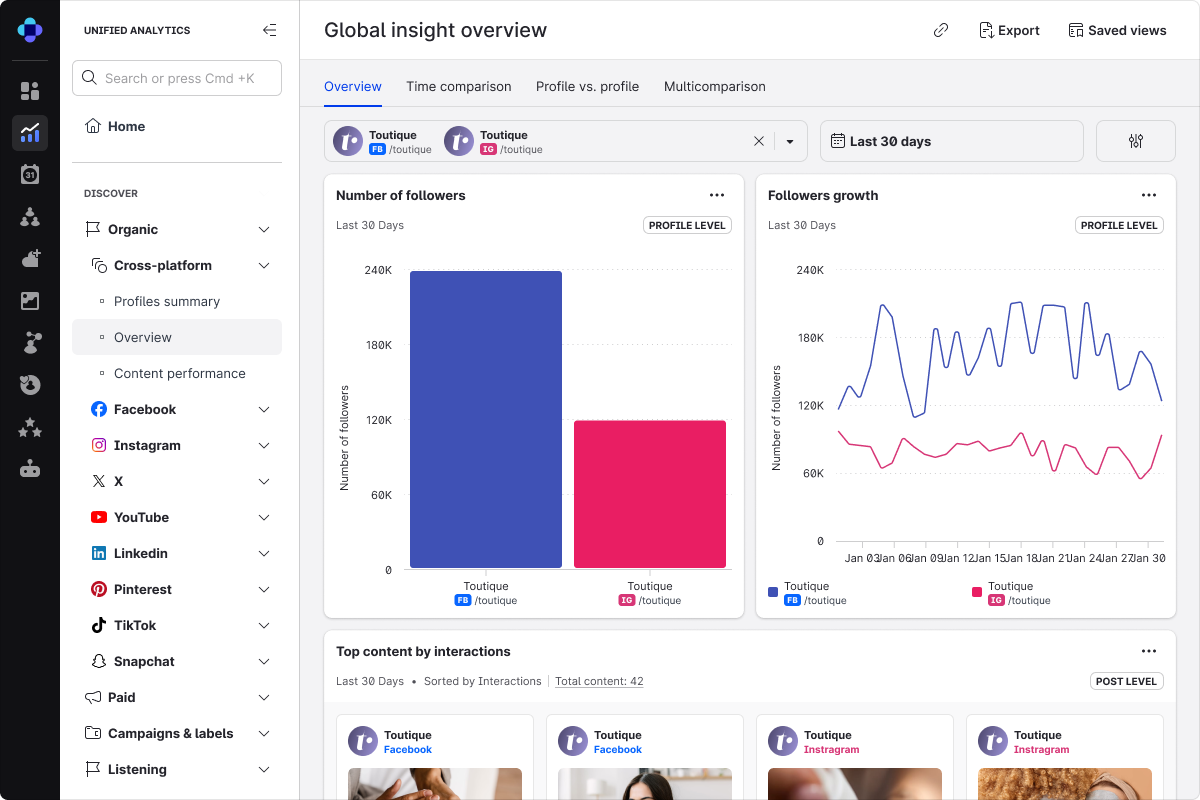
Task: Collapse the Unified Analytics sidebar
Action: pos(269,30)
